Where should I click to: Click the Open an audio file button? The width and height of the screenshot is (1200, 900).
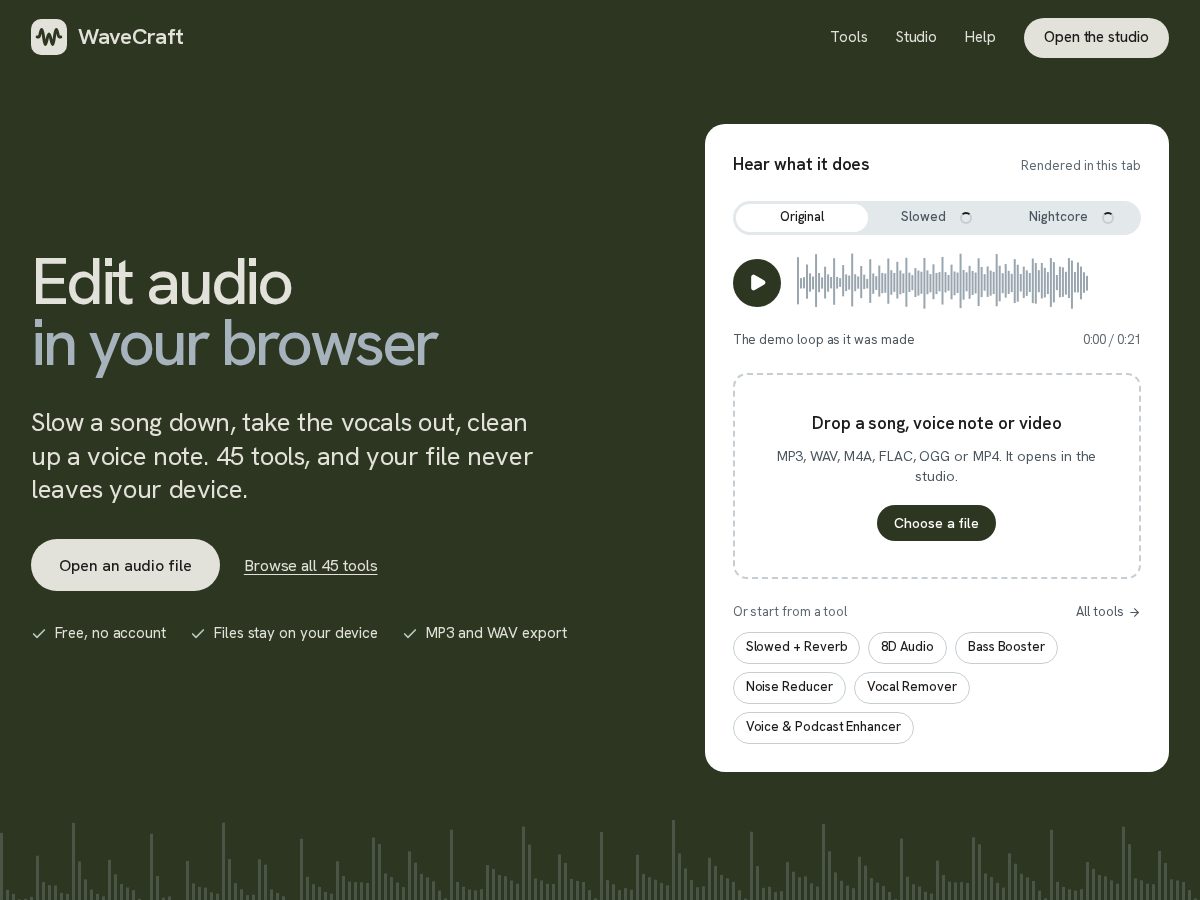[x=125, y=565]
